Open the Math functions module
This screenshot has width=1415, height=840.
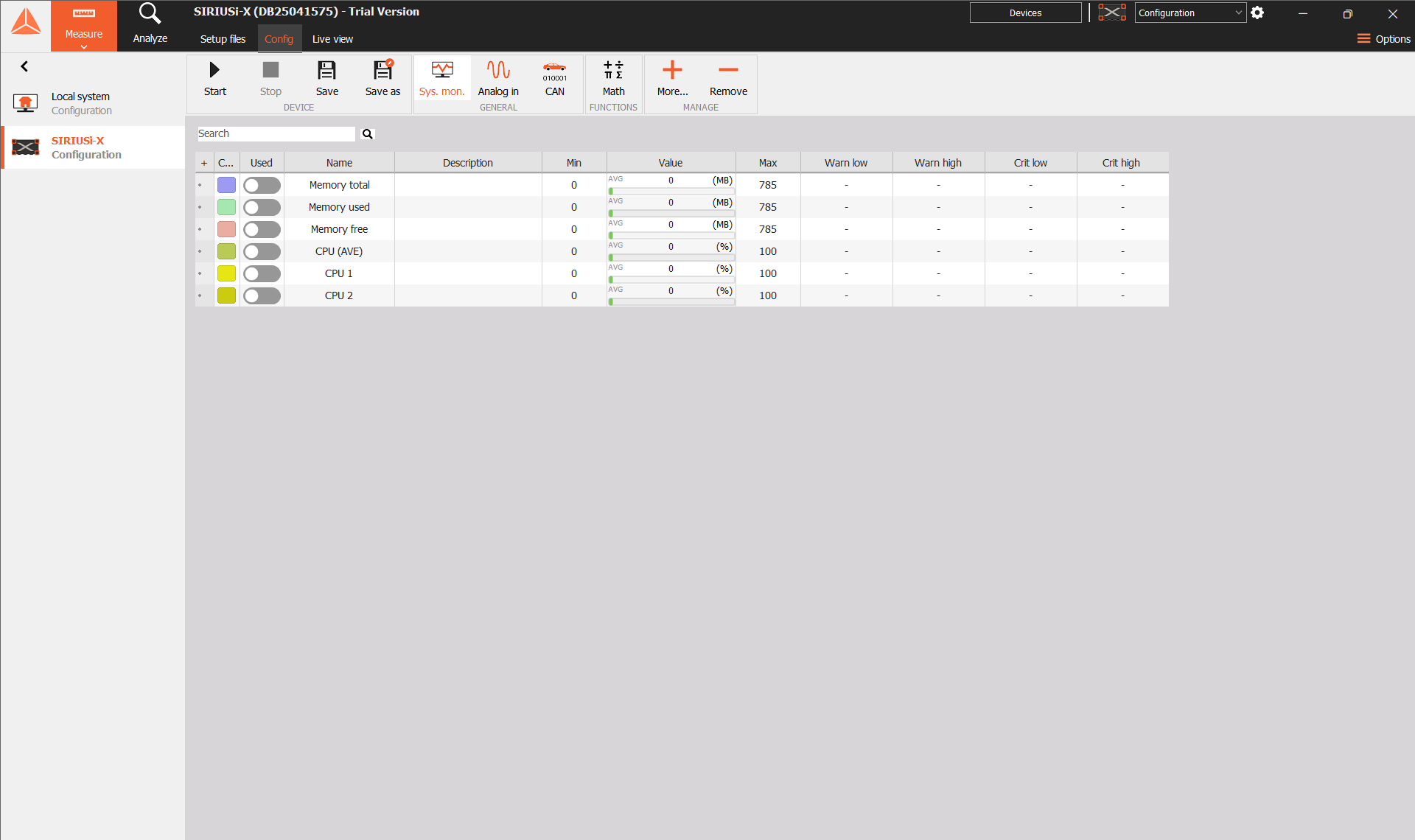[x=613, y=78]
